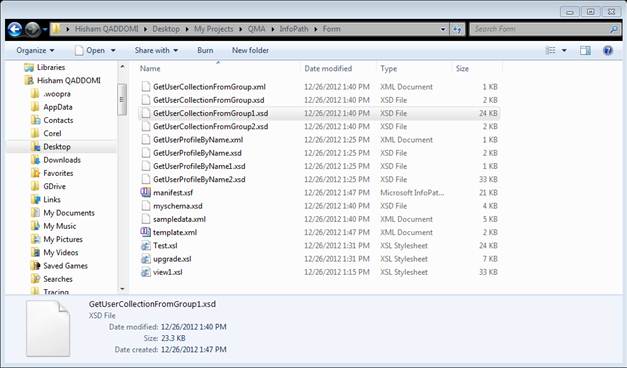Click the My Music folder icon
The height and width of the screenshot is (368, 627).
pos(36,226)
